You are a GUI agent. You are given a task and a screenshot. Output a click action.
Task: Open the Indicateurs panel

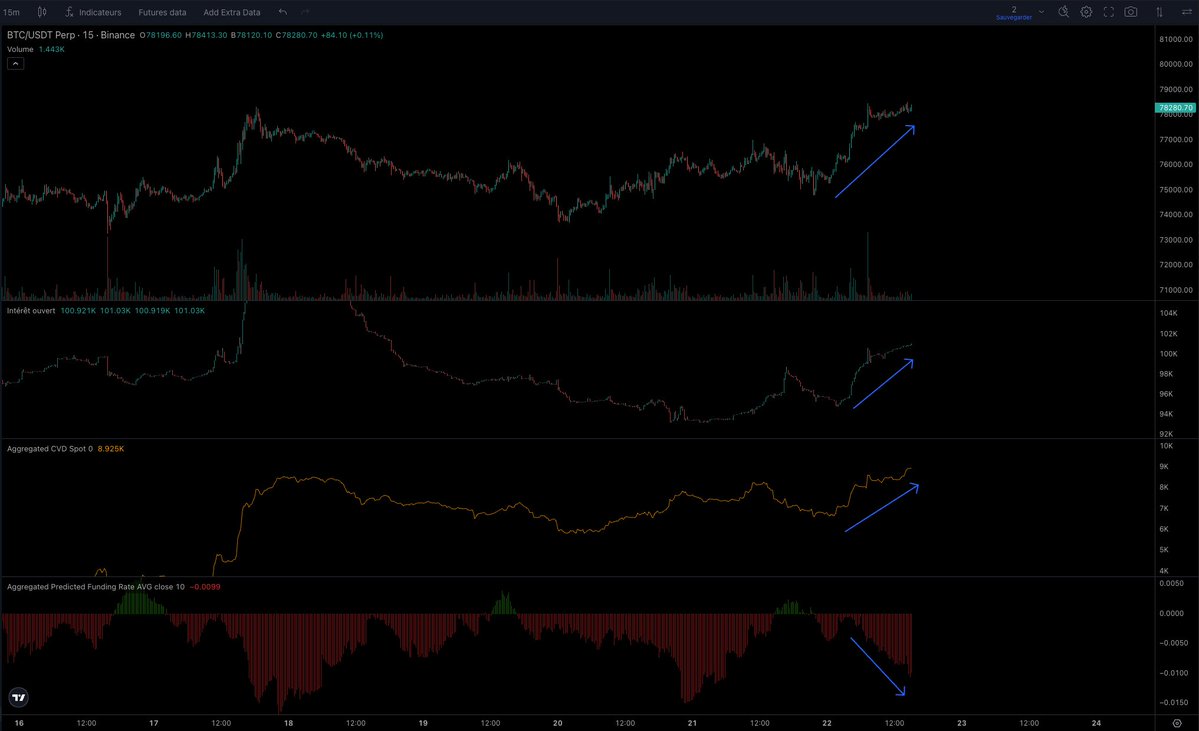click(x=93, y=12)
